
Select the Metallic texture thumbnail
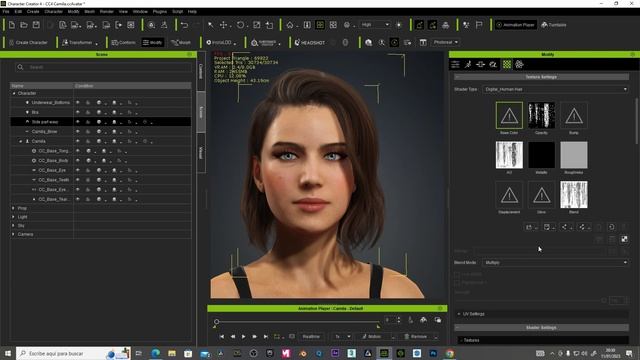tap(541, 155)
